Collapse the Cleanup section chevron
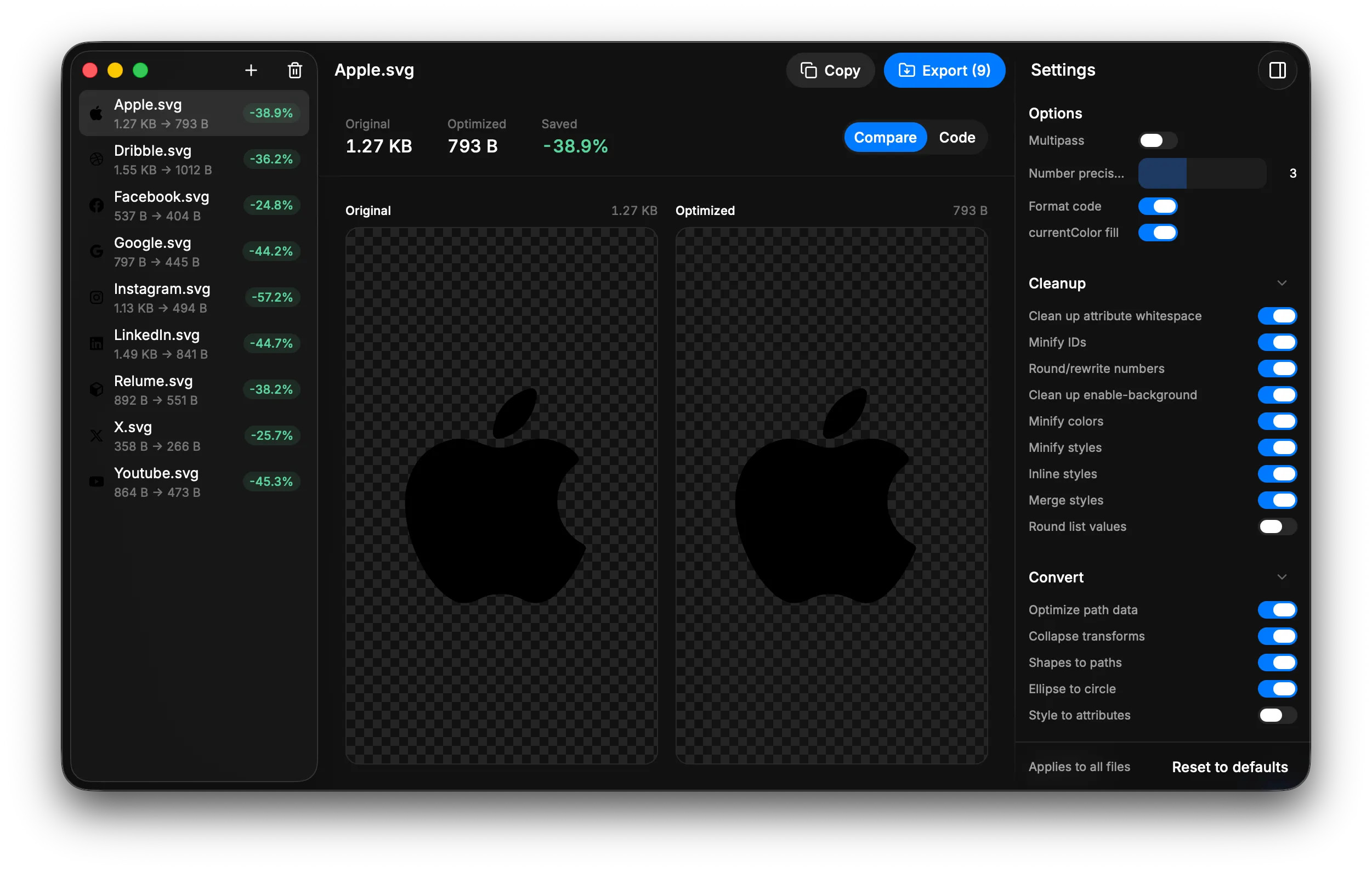The width and height of the screenshot is (1372, 872). click(x=1282, y=283)
